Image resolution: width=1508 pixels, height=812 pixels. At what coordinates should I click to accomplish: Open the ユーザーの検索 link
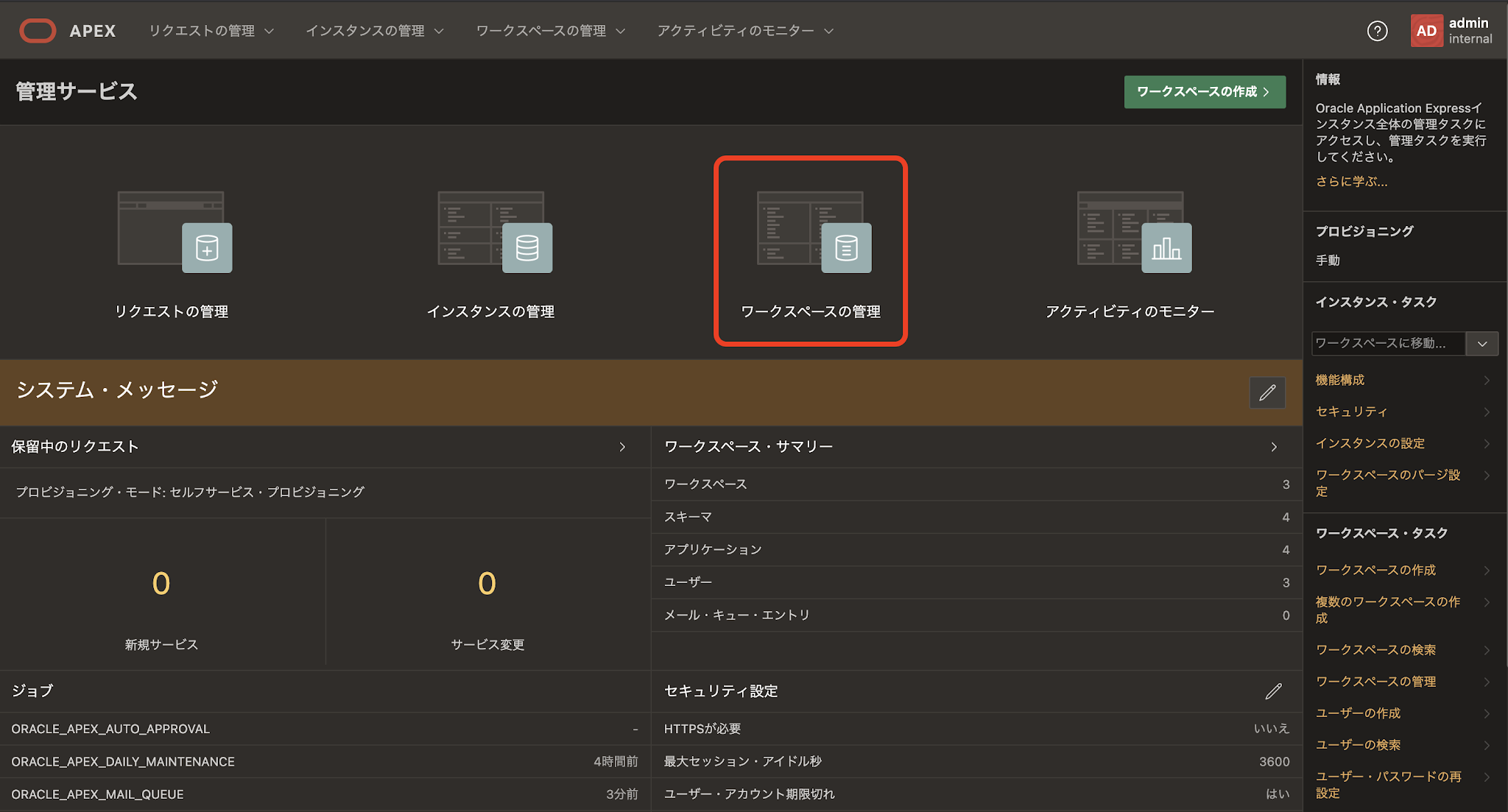(1358, 745)
